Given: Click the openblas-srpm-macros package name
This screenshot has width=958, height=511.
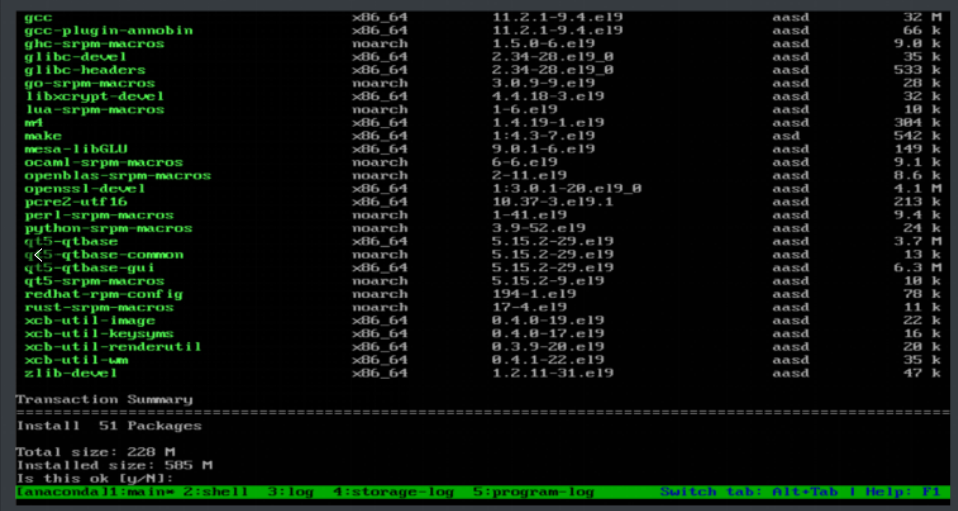Looking at the screenshot, I should click(118, 176).
